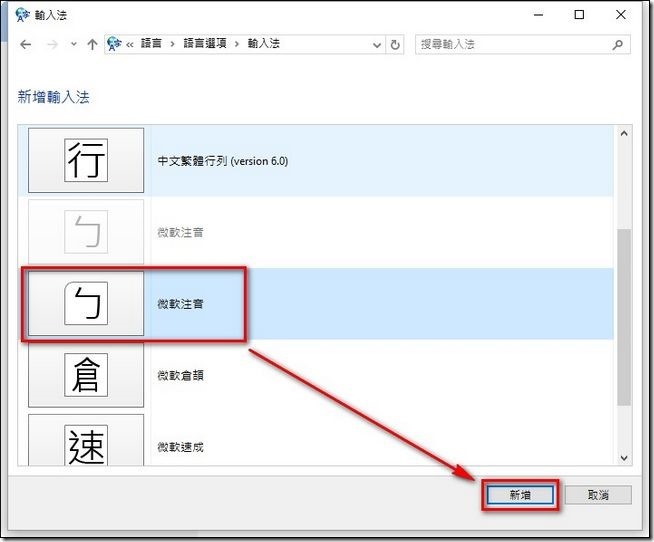This screenshot has width=654, height=542.
Task: Select the 倉 Cangjie input method icon
Action: tap(86, 375)
